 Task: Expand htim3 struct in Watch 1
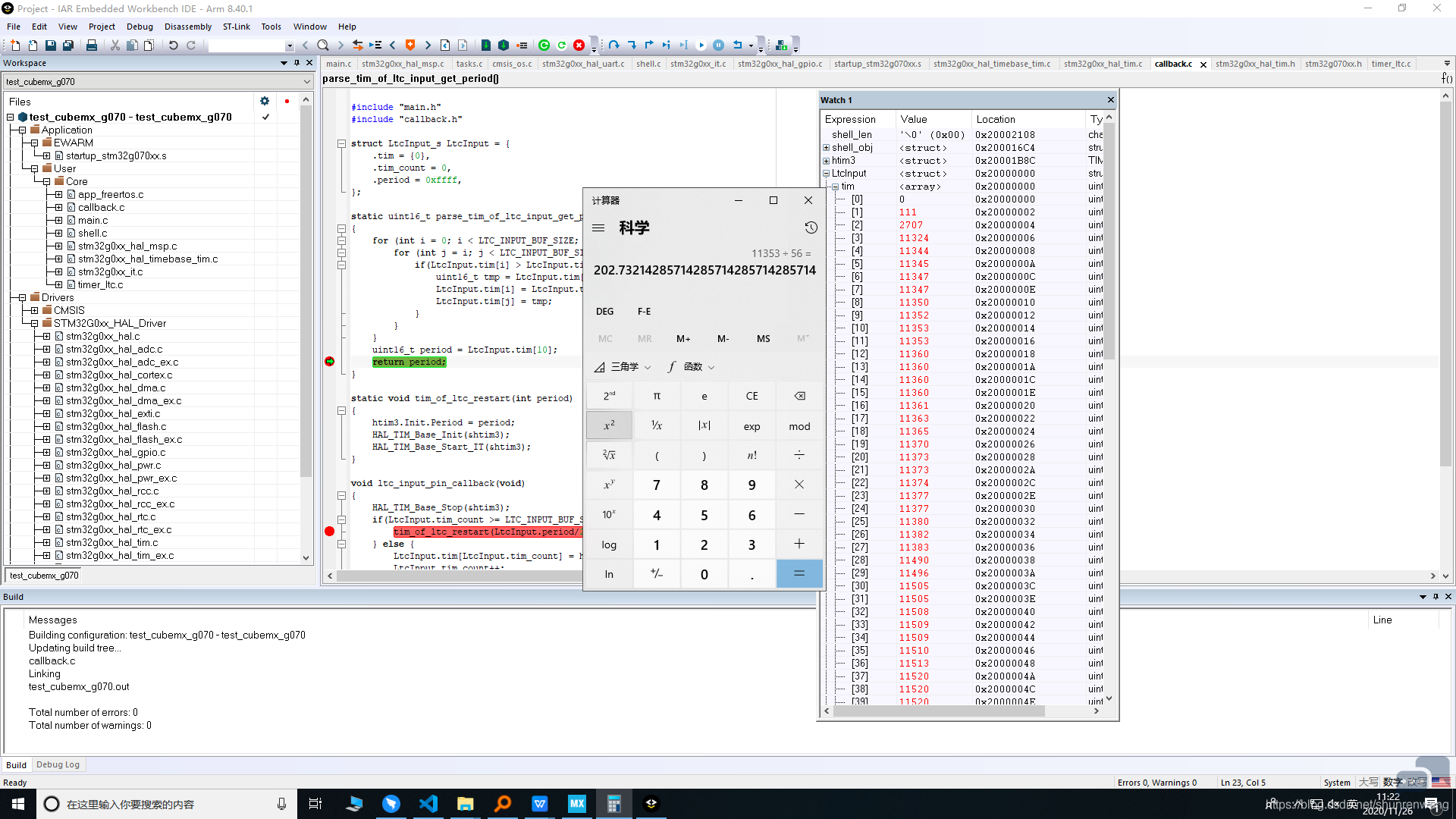827,161
